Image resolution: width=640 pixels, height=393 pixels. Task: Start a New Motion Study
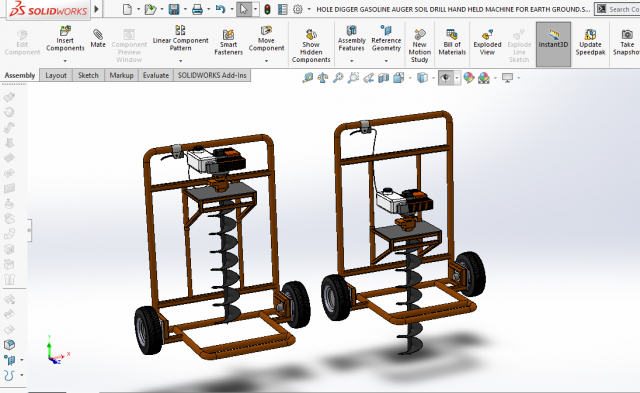click(420, 46)
